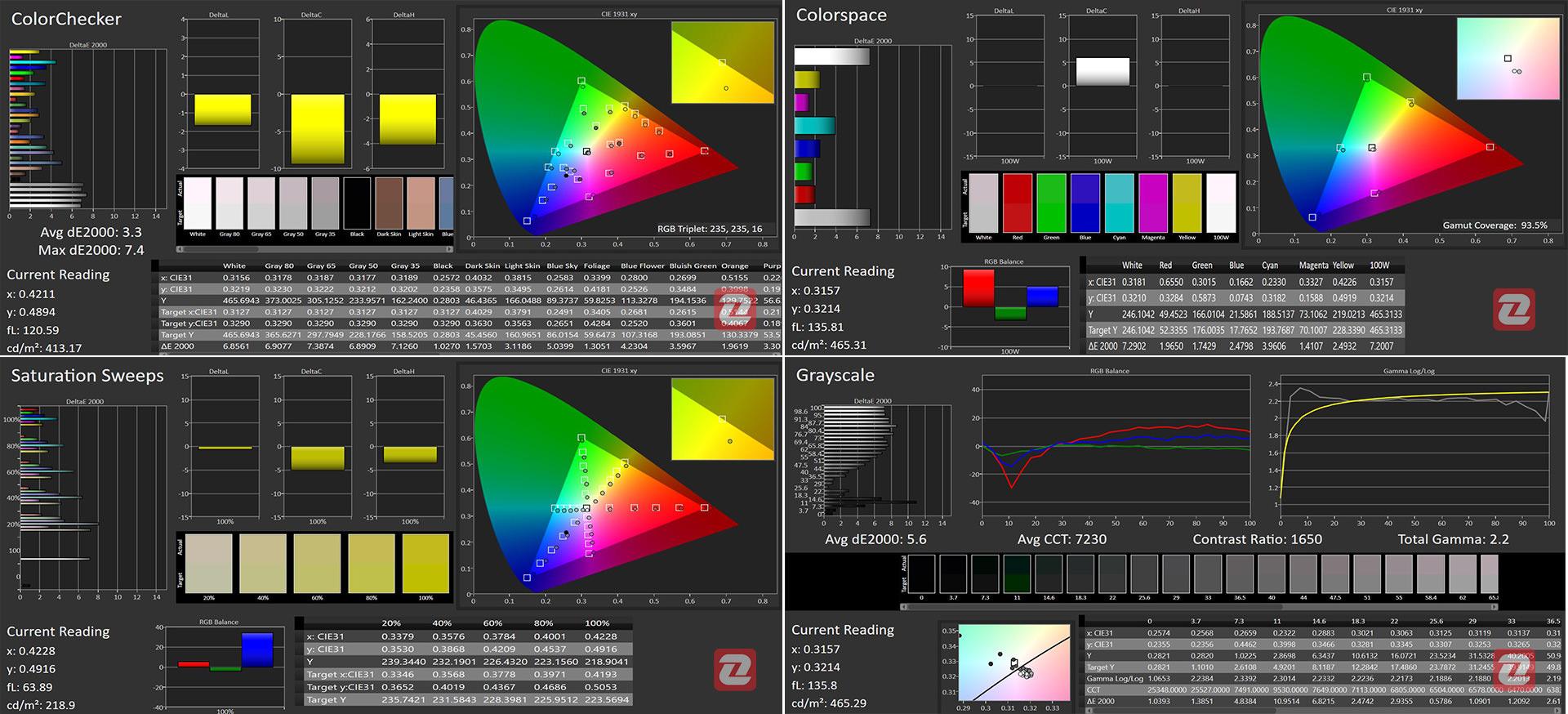Click the zoomed yellow inset in ColorChecker chart

723,62
